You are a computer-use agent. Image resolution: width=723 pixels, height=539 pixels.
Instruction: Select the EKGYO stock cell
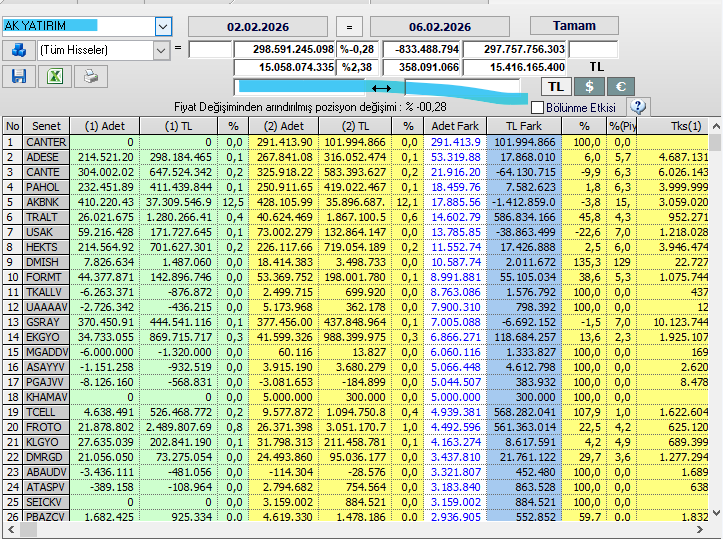(x=46, y=337)
